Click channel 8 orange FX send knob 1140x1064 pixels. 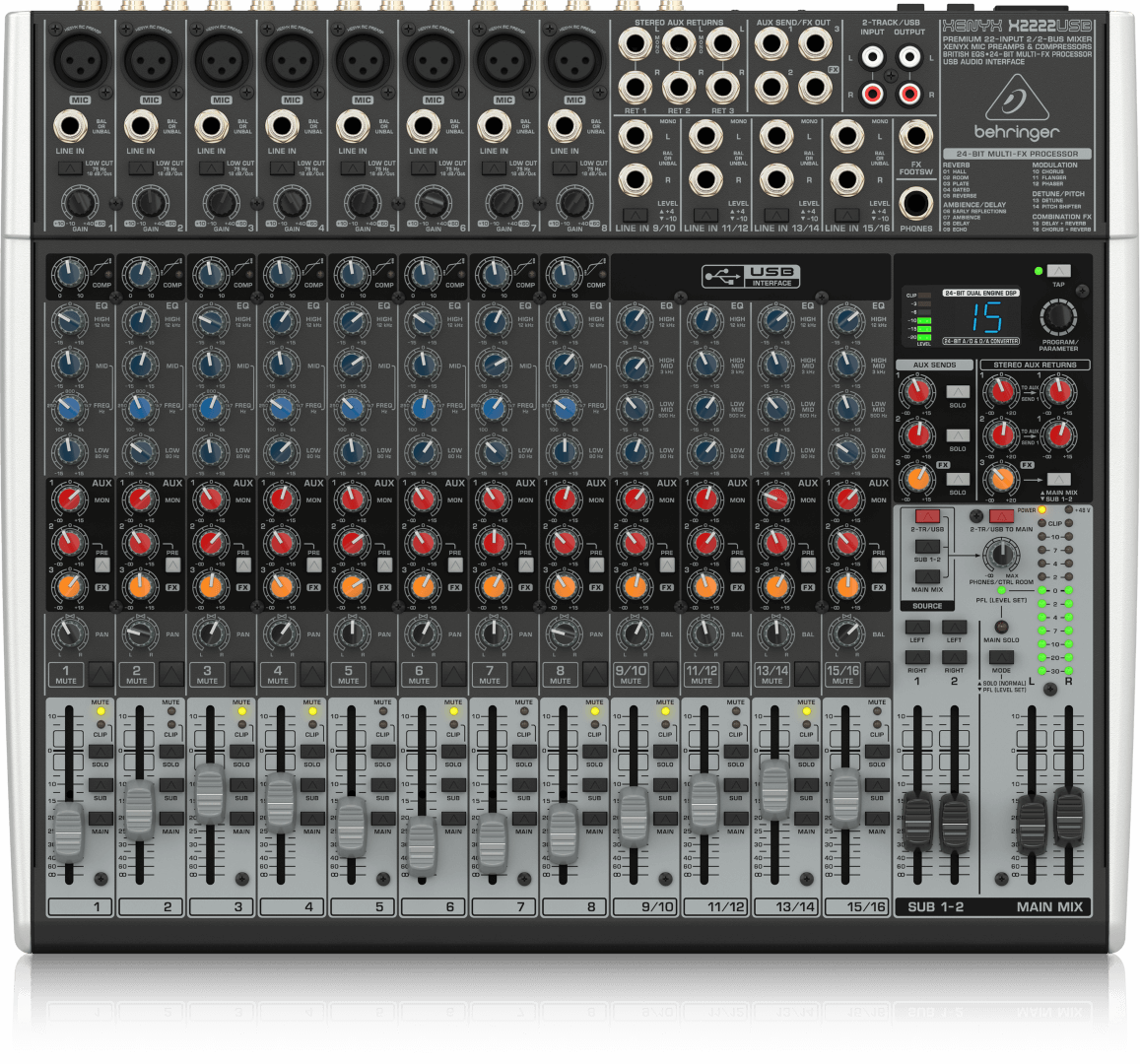click(x=563, y=586)
